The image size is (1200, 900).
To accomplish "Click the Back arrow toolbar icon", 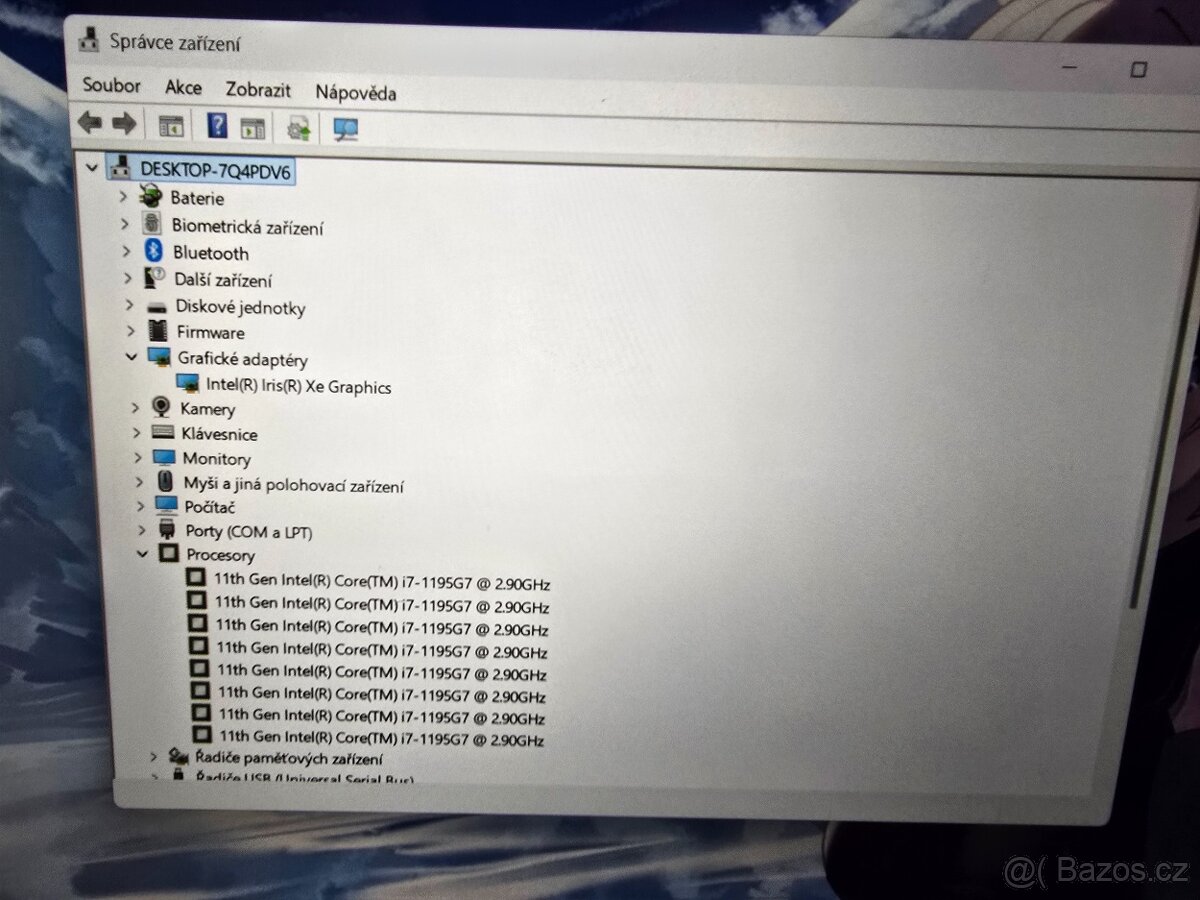I will (x=90, y=124).
